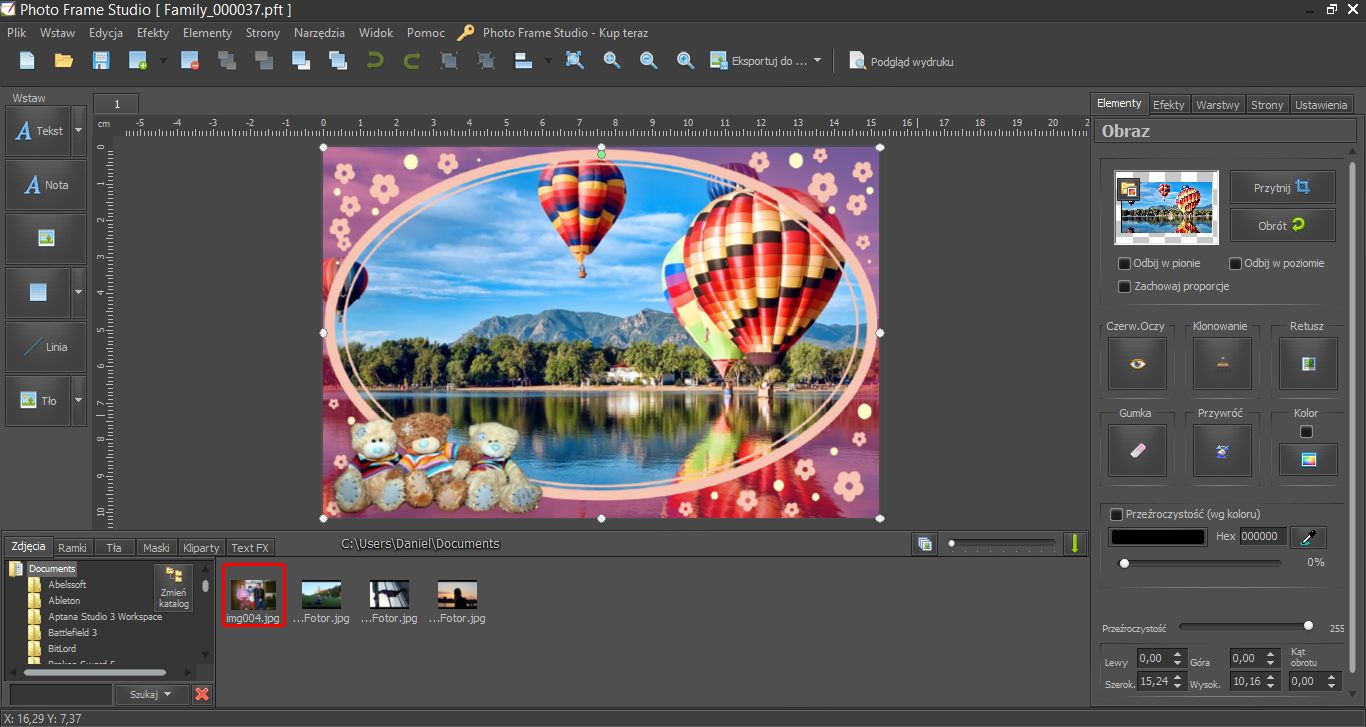The height and width of the screenshot is (727, 1366).
Task: Toggle Zachowaj proporcje checkbox
Action: (1125, 287)
